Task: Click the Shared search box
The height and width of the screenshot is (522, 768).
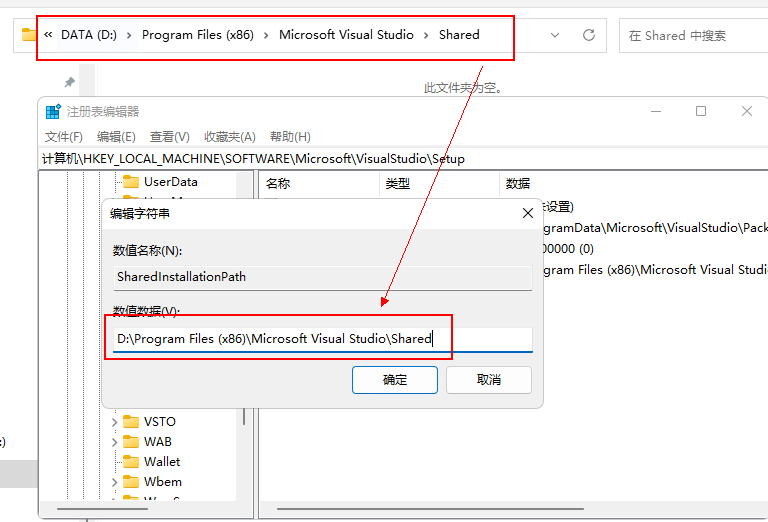Action: [x=693, y=35]
